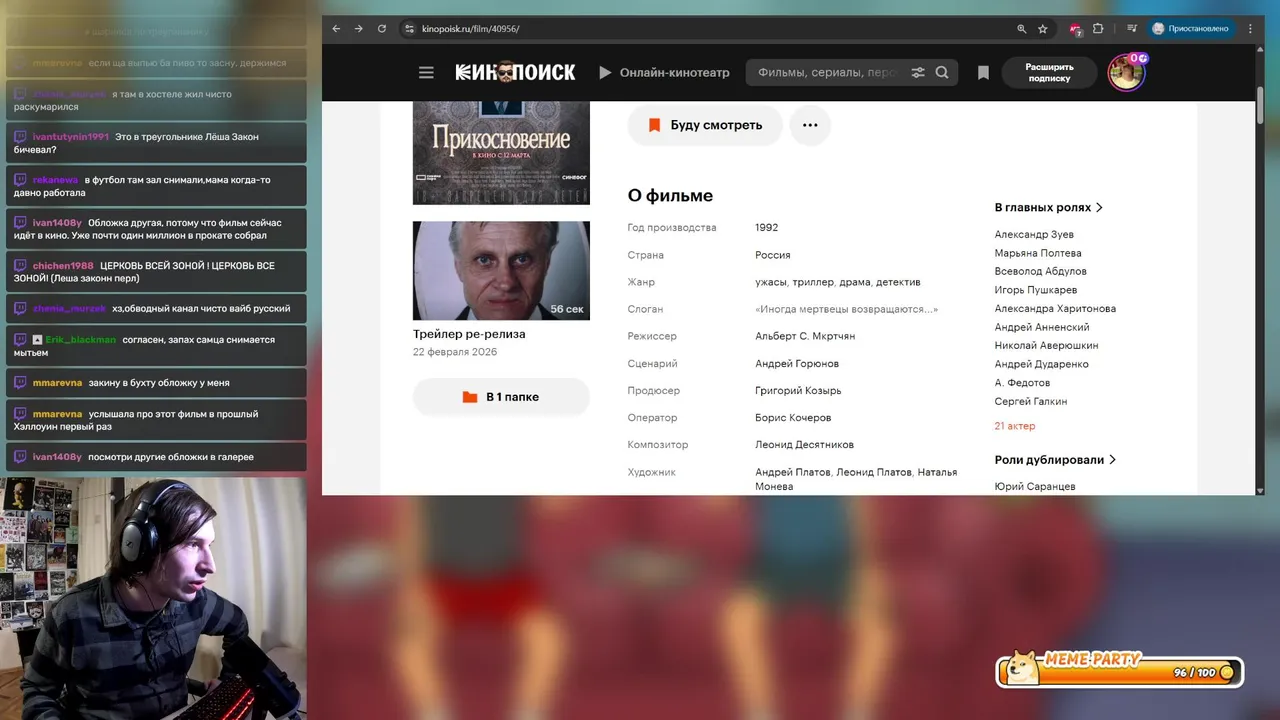
Task: Open director Альберт С. Мкртчян link
Action: pos(805,336)
